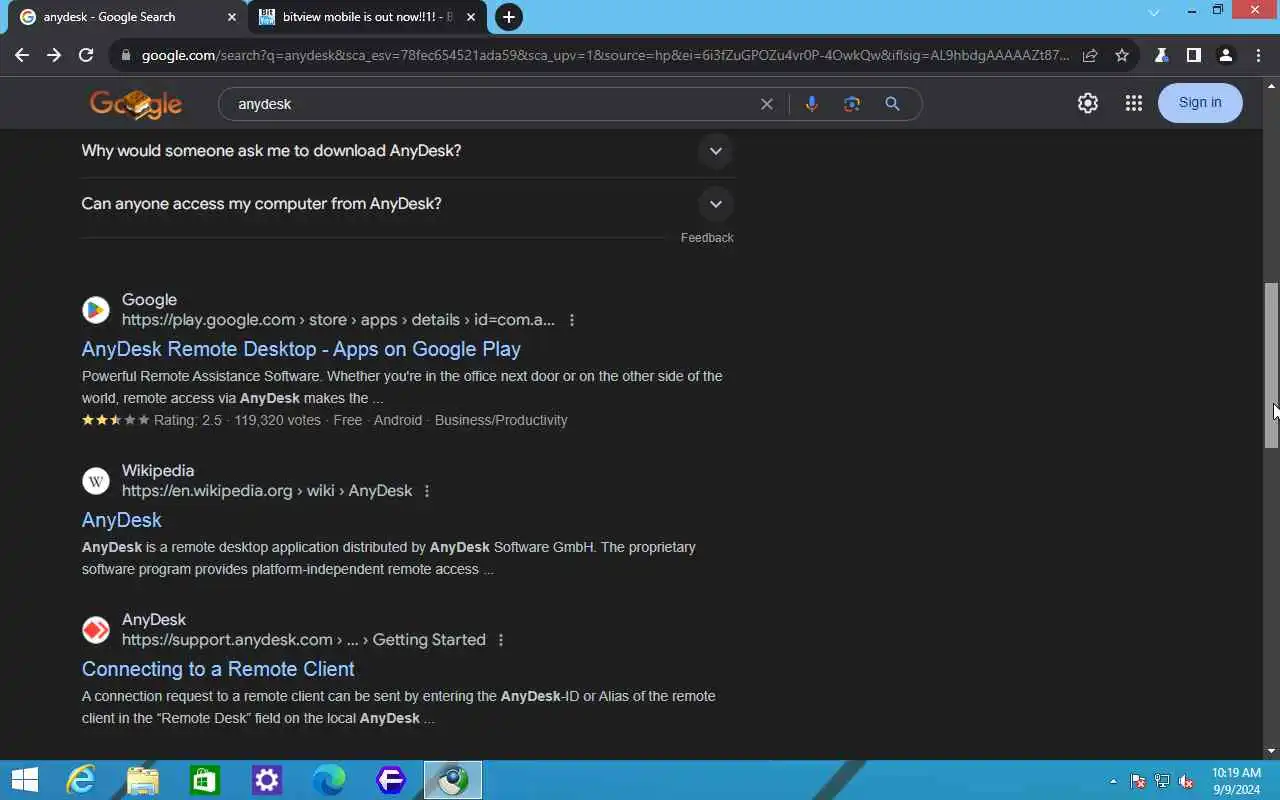Open Google quick settings gear

click(1088, 103)
